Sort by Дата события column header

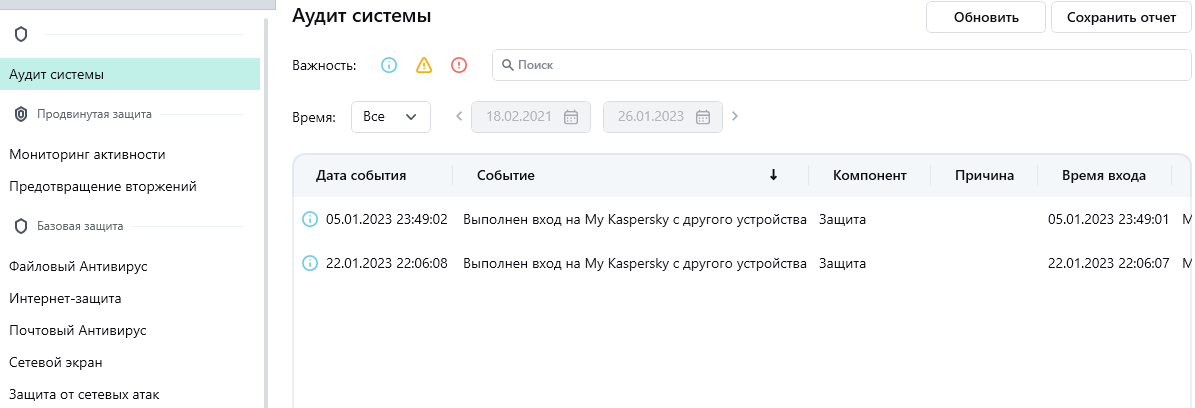pos(361,176)
